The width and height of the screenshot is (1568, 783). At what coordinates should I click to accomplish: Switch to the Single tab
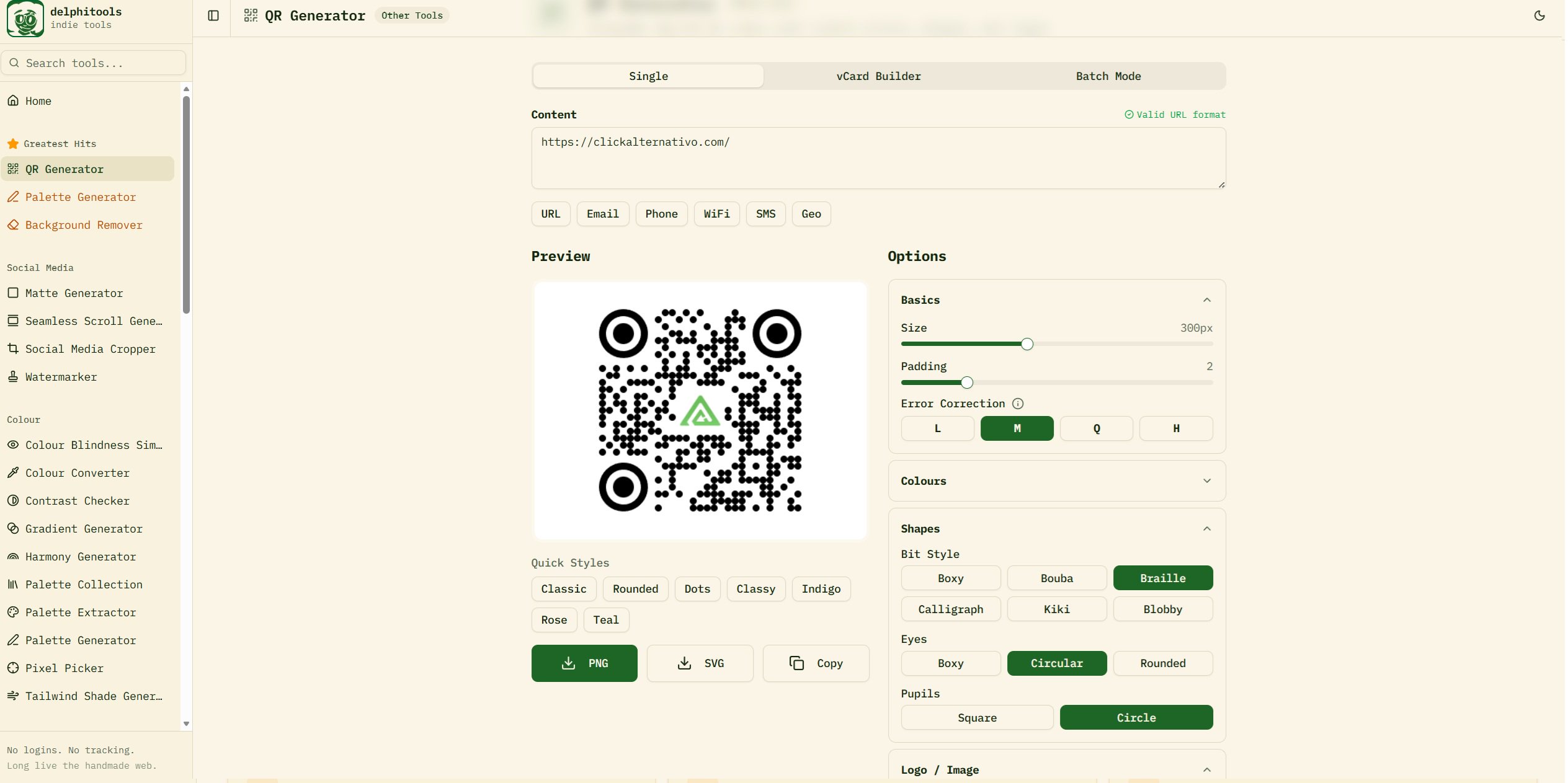pos(648,76)
